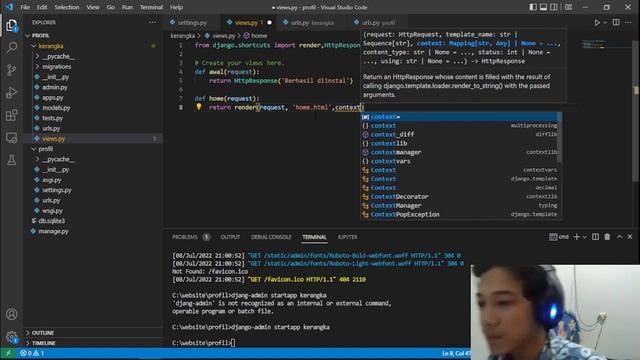Open the Explorer view in activity bar
This screenshot has width=640, height=360.
(x=11, y=25)
